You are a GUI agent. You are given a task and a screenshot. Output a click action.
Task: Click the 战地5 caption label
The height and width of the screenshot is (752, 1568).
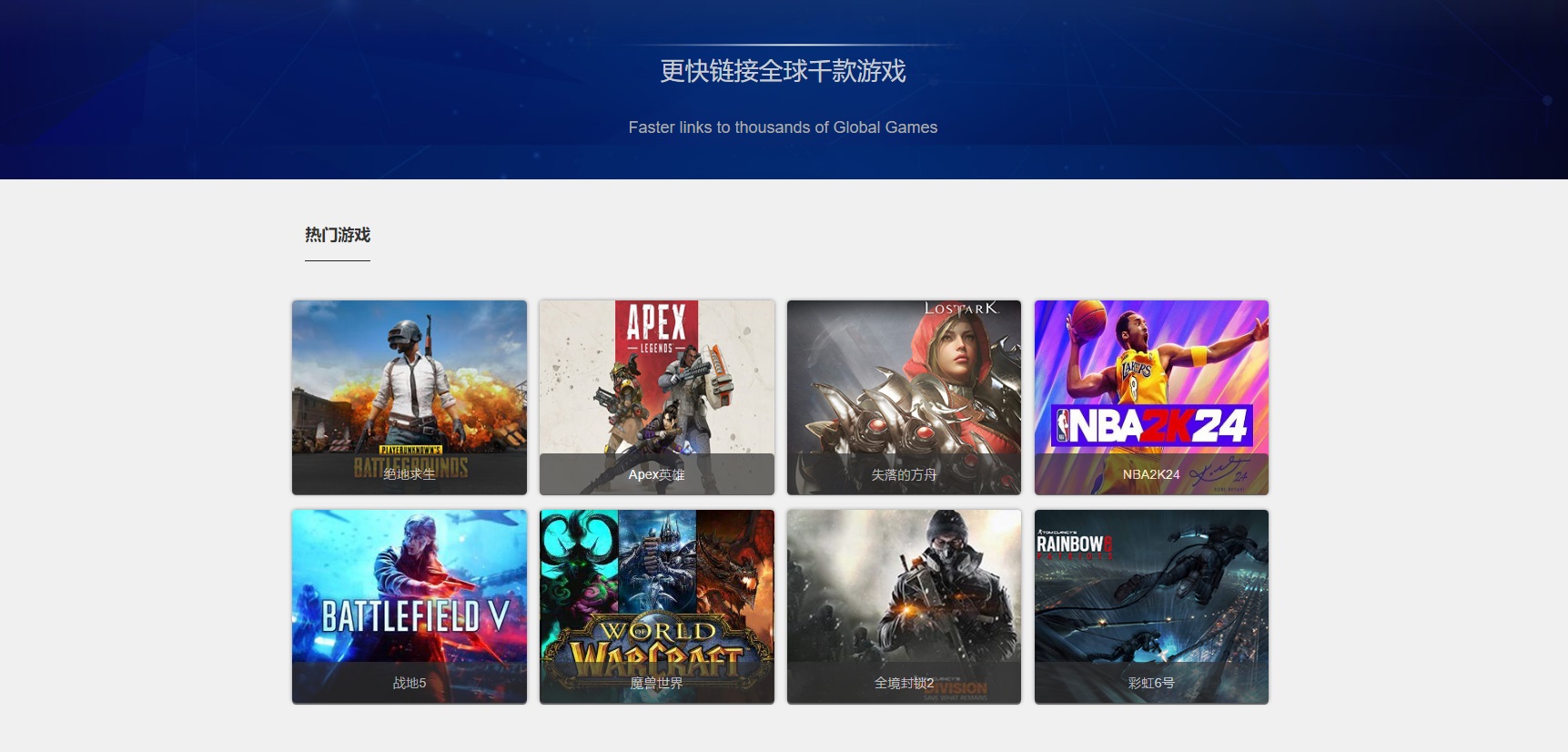point(410,683)
